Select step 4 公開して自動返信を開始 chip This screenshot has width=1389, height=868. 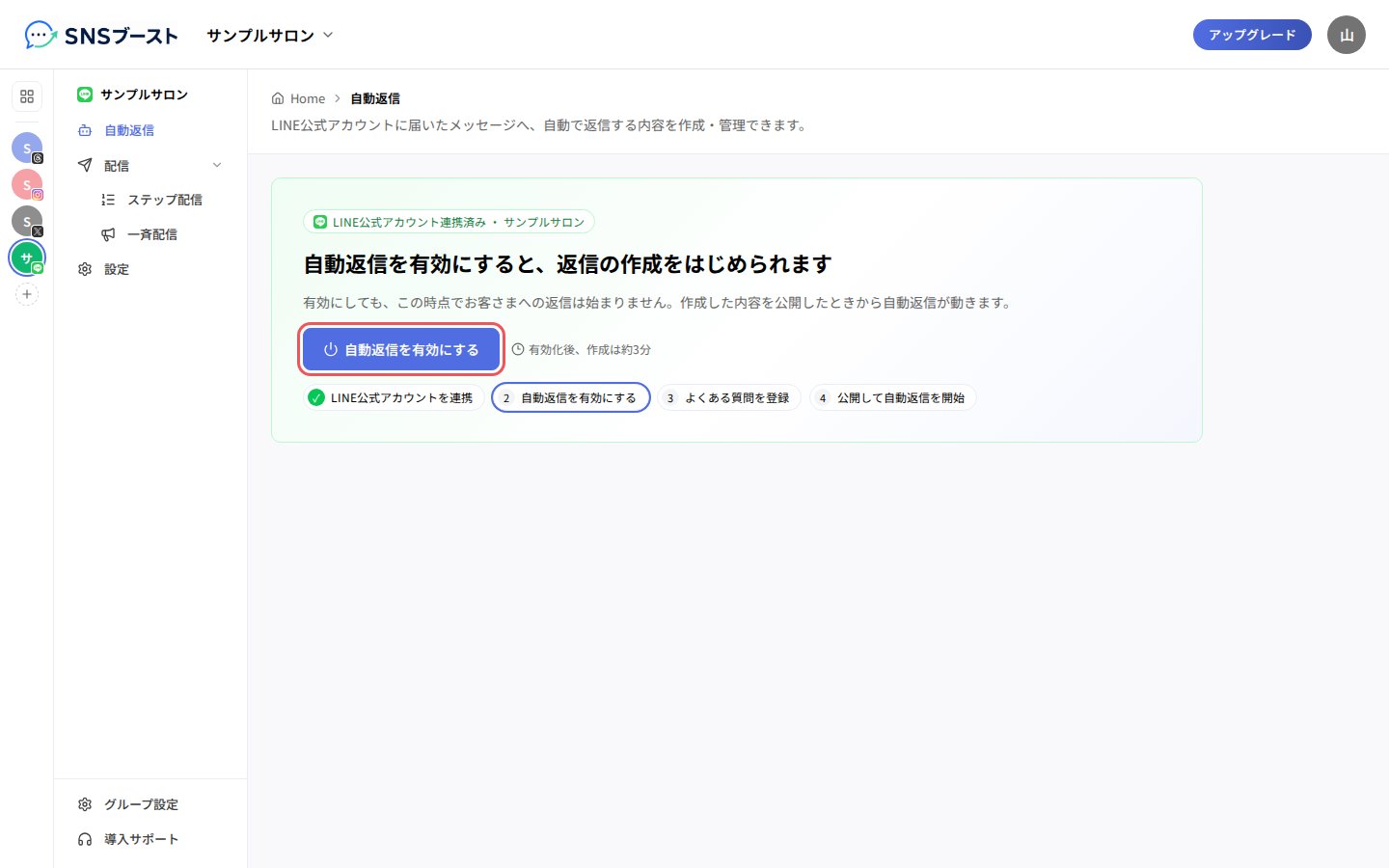tap(892, 397)
